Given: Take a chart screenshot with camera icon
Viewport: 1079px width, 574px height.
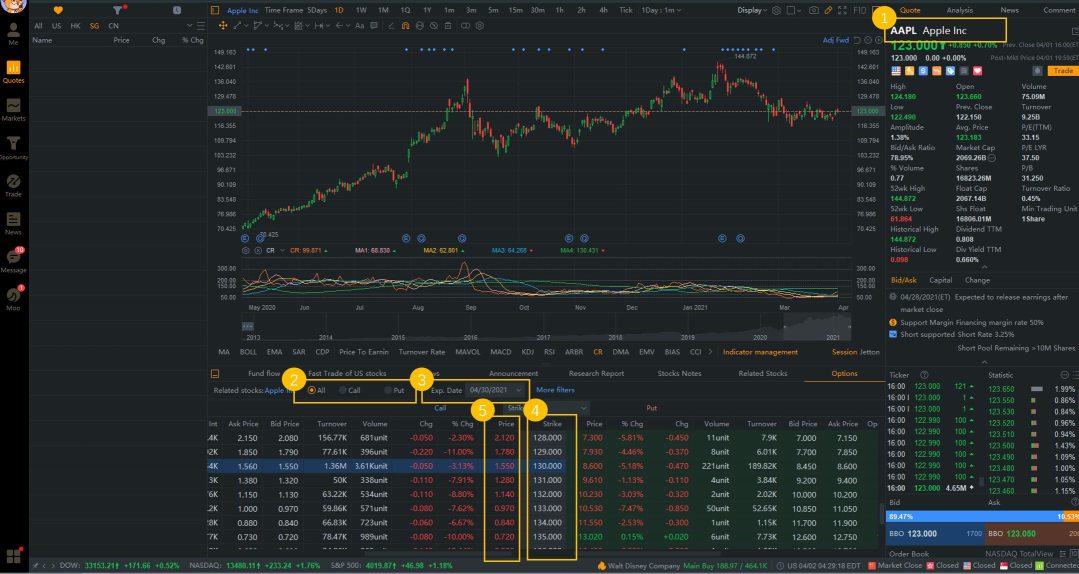Looking at the screenshot, I should (x=814, y=10).
